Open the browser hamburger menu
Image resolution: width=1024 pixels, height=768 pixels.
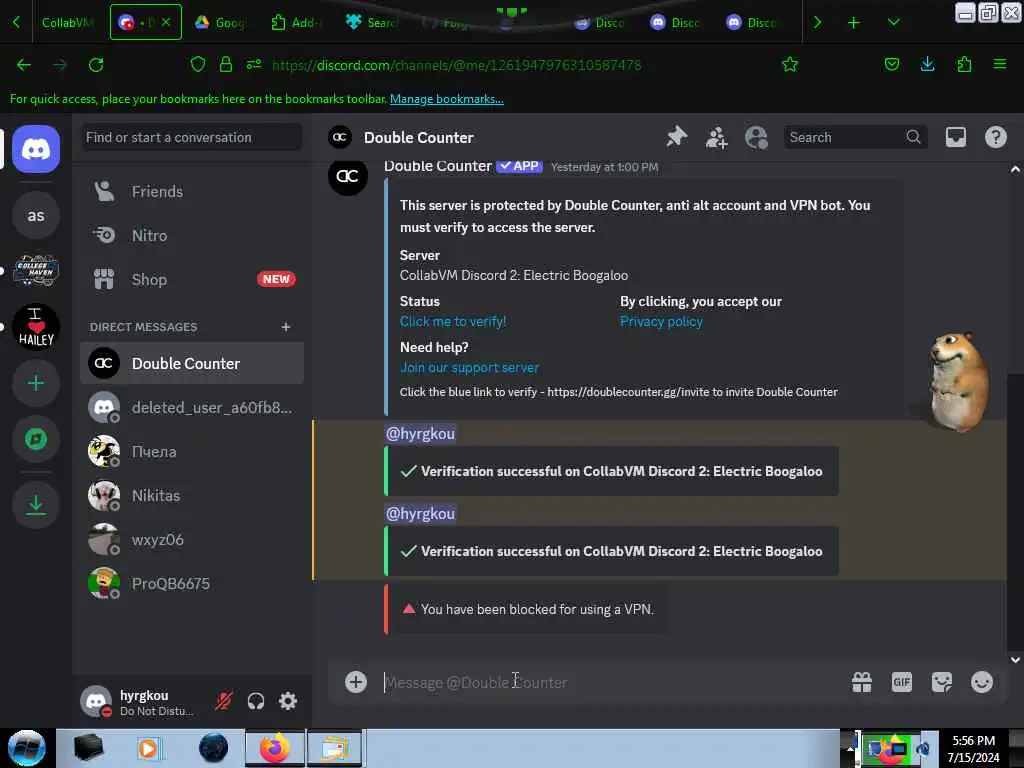tap(1000, 64)
